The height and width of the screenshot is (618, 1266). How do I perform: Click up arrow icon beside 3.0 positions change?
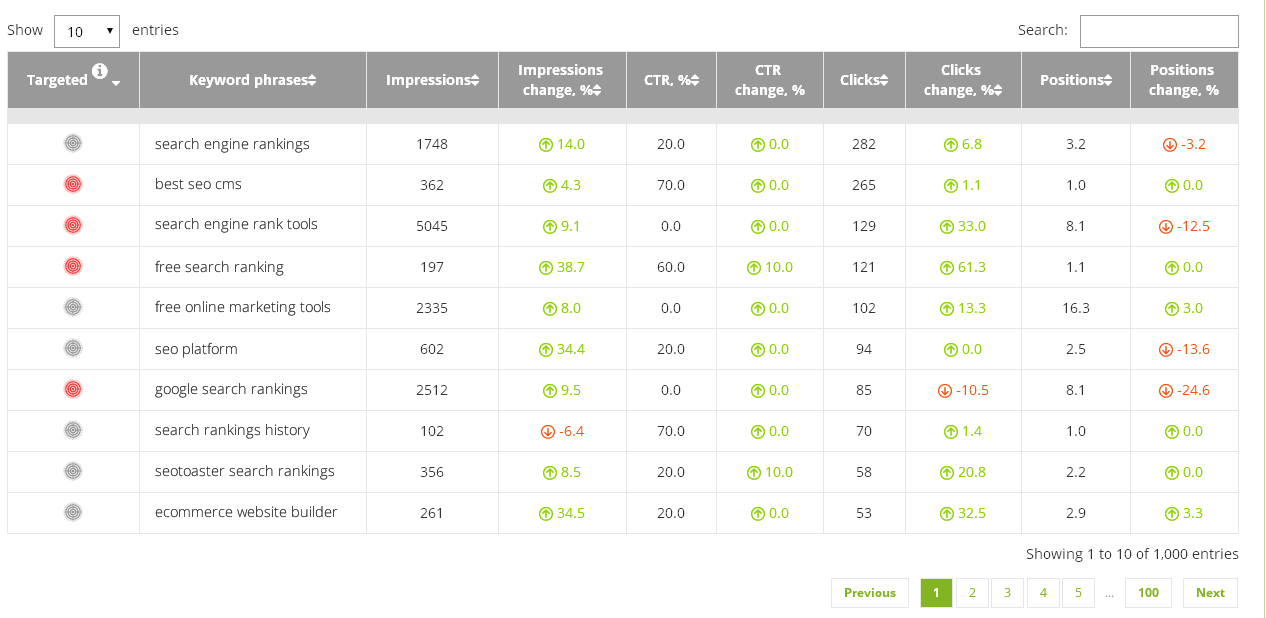[x=1172, y=309]
